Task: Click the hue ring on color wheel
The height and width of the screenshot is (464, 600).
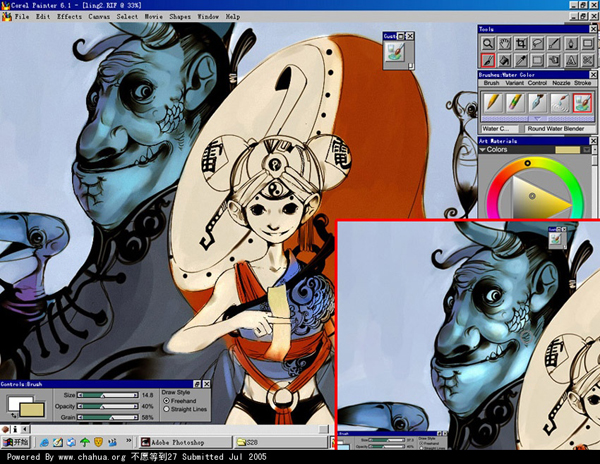Action: click(527, 163)
